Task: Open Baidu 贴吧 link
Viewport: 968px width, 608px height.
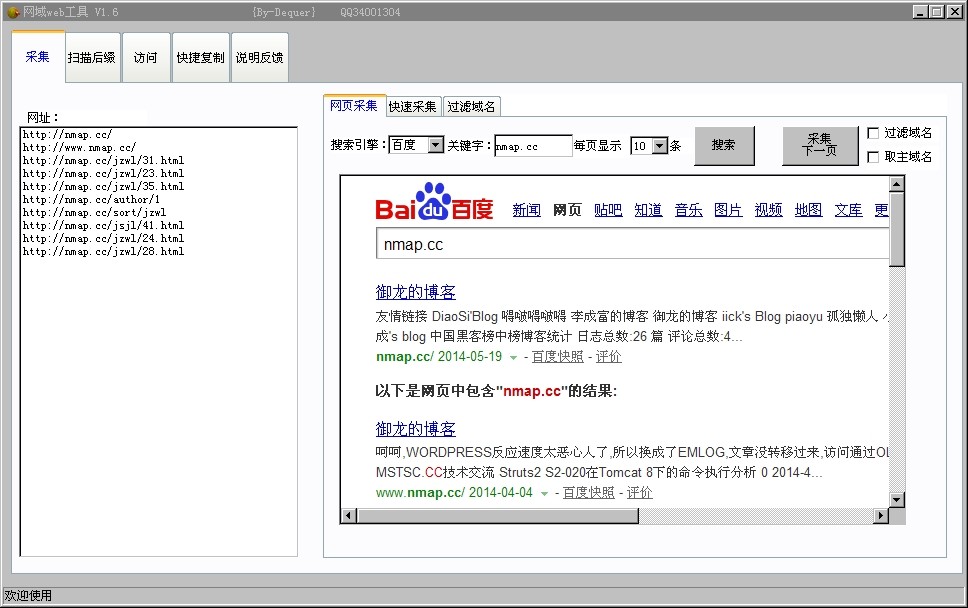Action: point(608,210)
